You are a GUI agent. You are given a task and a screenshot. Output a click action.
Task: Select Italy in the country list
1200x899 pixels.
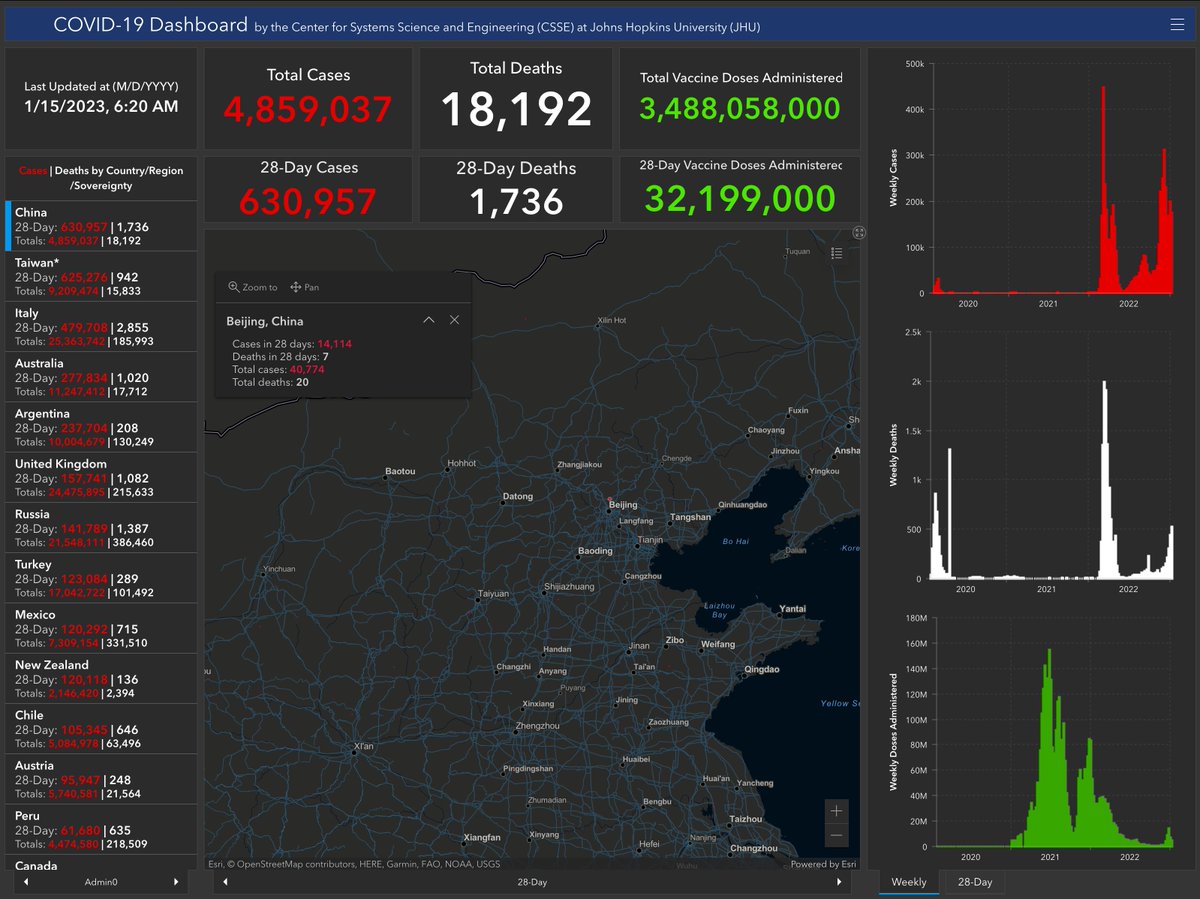click(101, 327)
